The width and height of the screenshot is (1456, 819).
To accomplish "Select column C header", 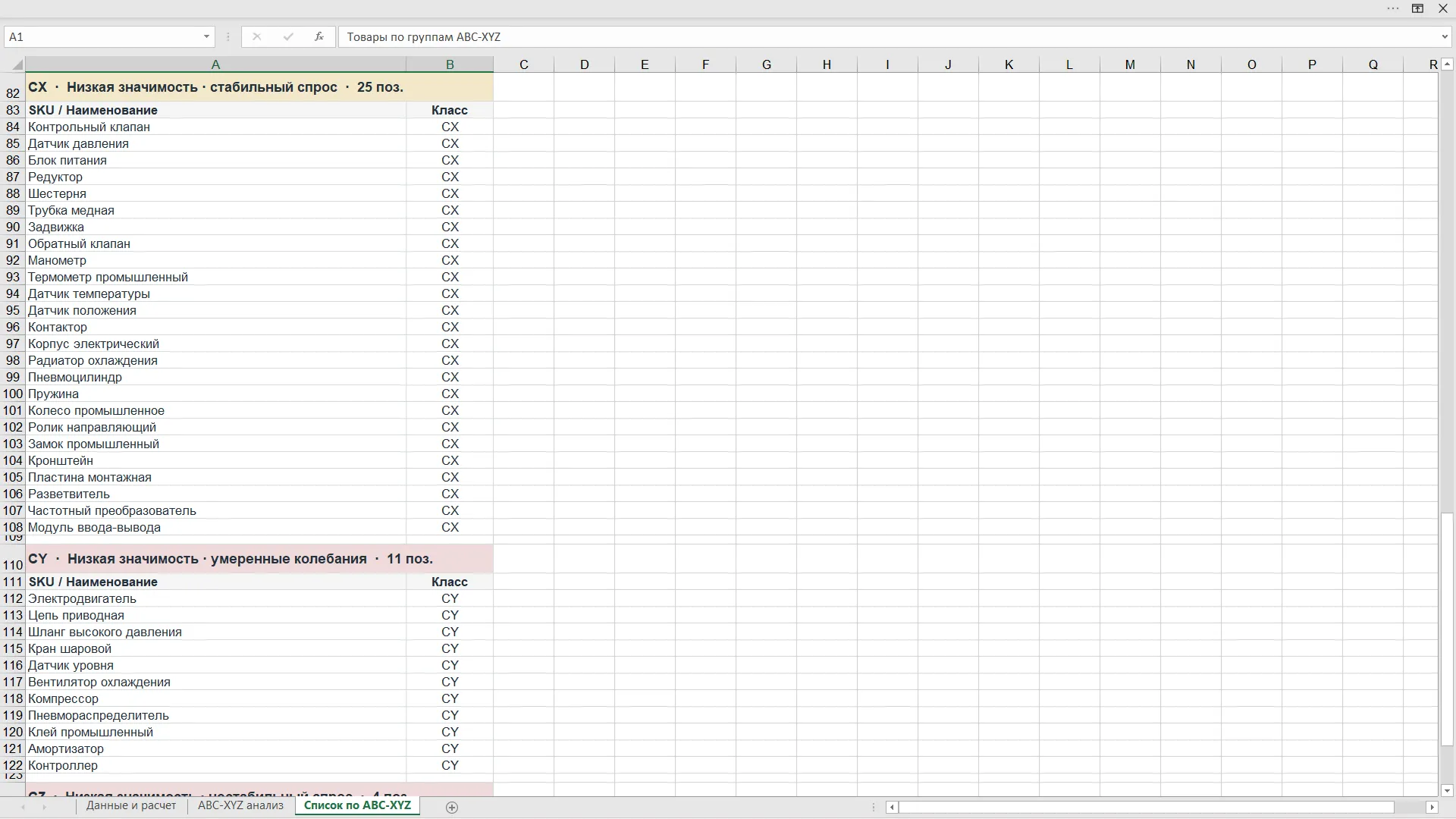I will [x=524, y=64].
